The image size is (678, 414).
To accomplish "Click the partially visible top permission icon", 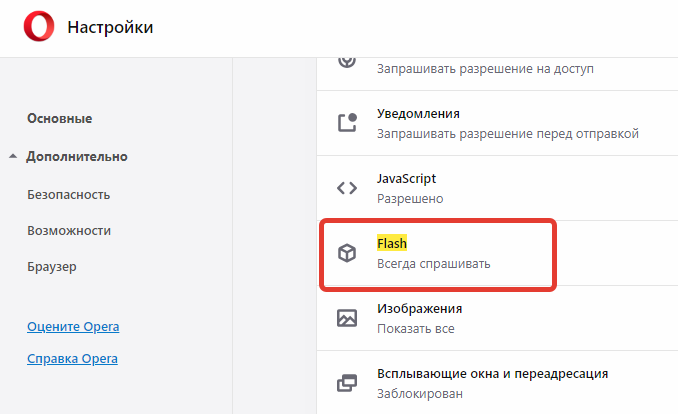I will (347, 62).
